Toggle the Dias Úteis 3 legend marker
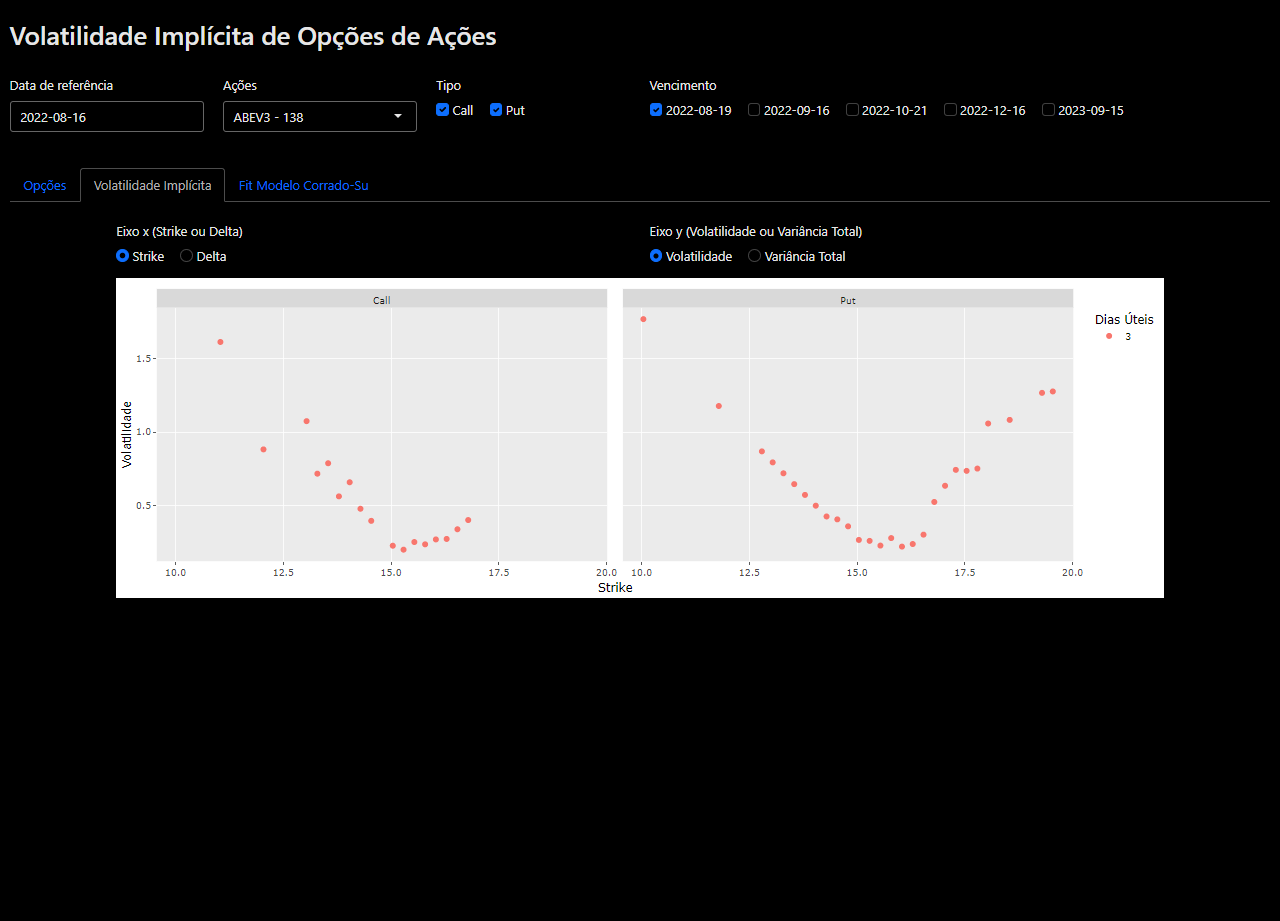 click(x=1109, y=337)
